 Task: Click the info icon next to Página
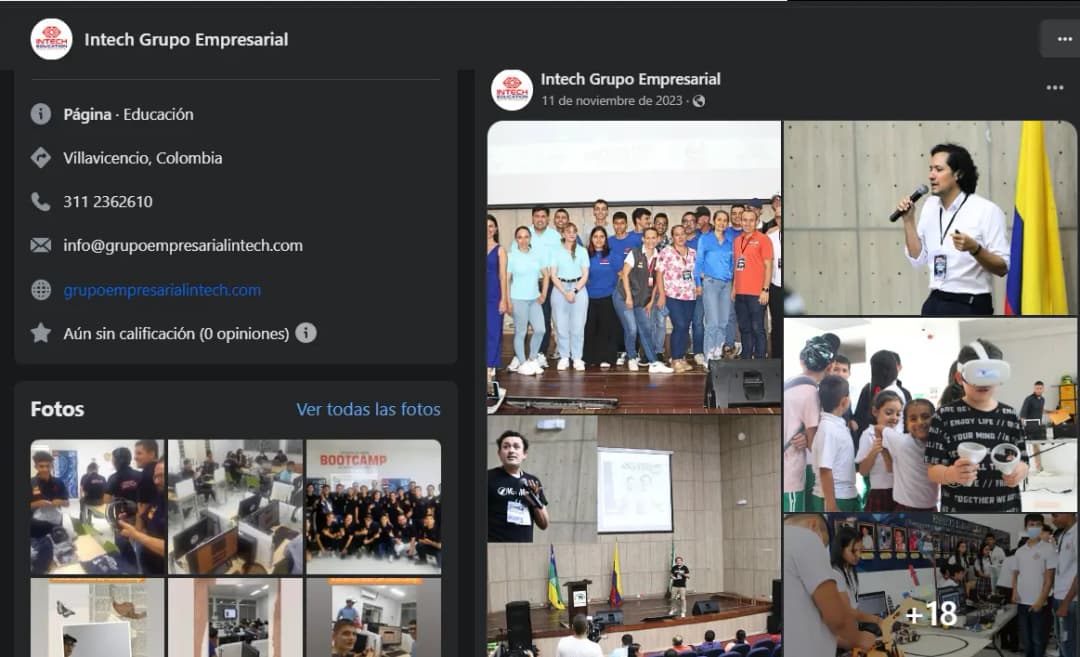(x=41, y=114)
